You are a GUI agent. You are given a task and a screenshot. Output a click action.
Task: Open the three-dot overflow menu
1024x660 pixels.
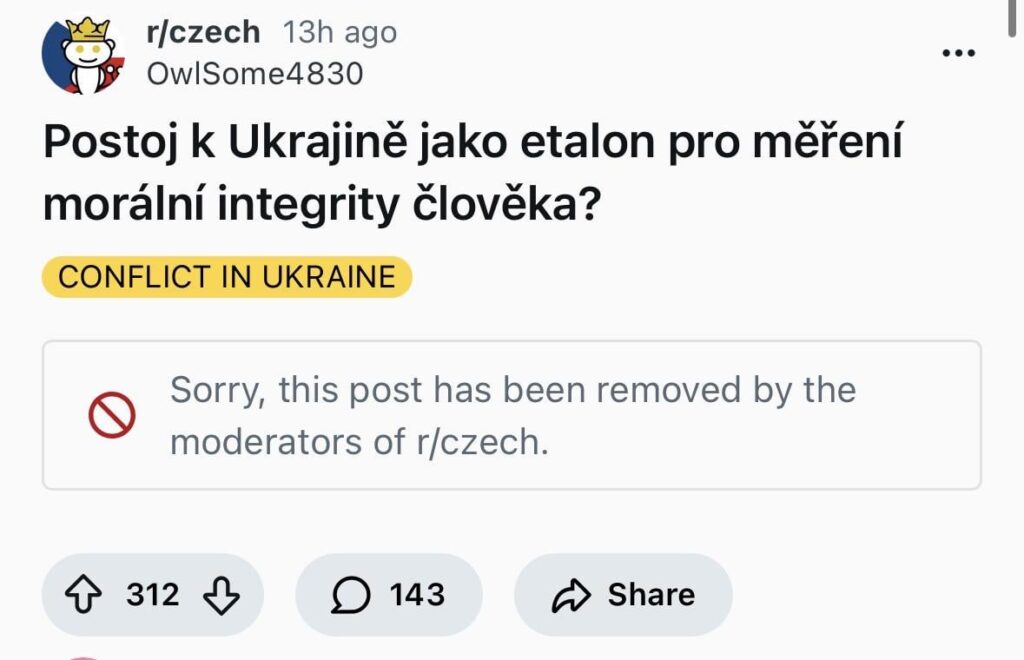click(x=959, y=50)
